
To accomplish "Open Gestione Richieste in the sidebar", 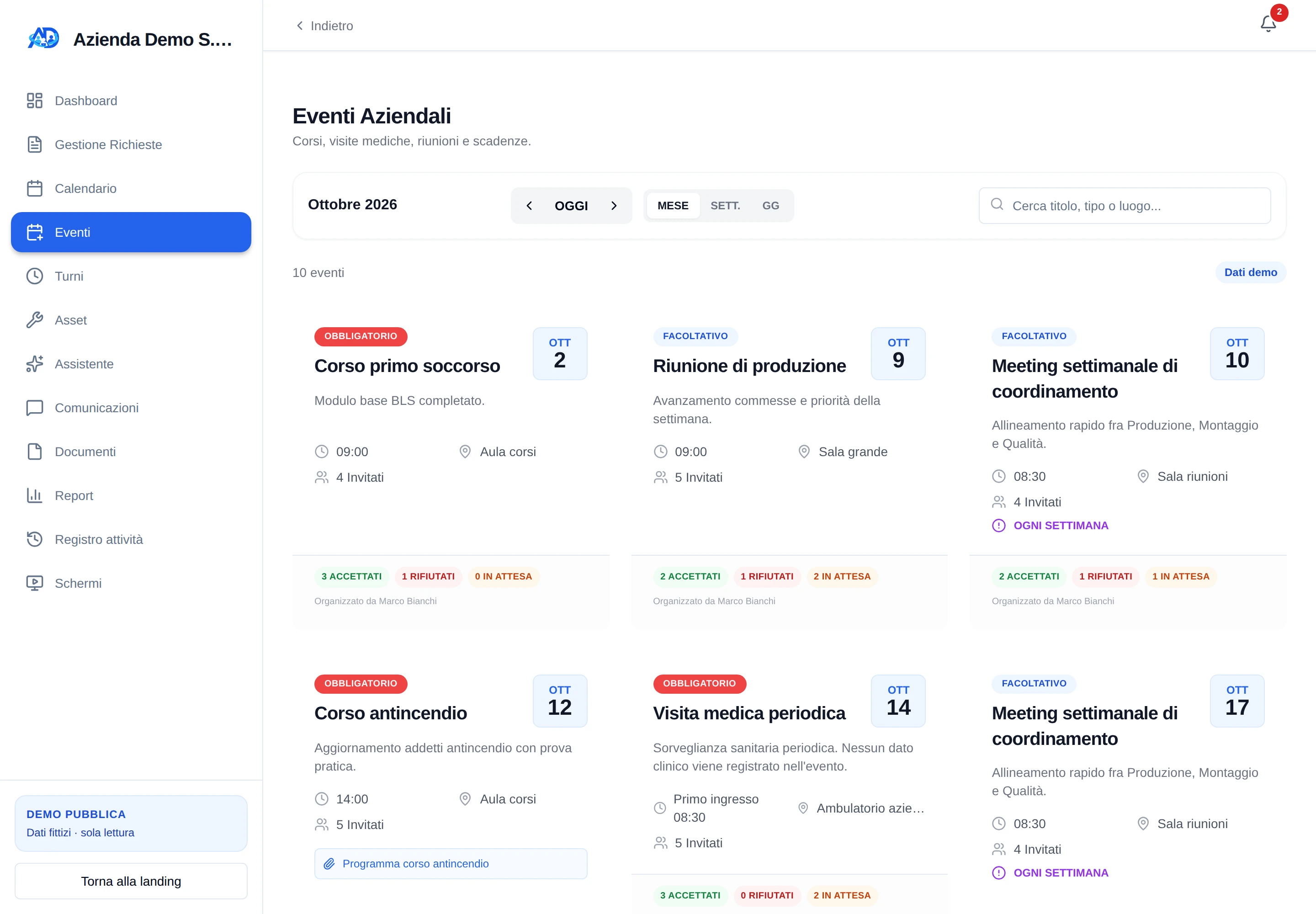I will point(131,144).
